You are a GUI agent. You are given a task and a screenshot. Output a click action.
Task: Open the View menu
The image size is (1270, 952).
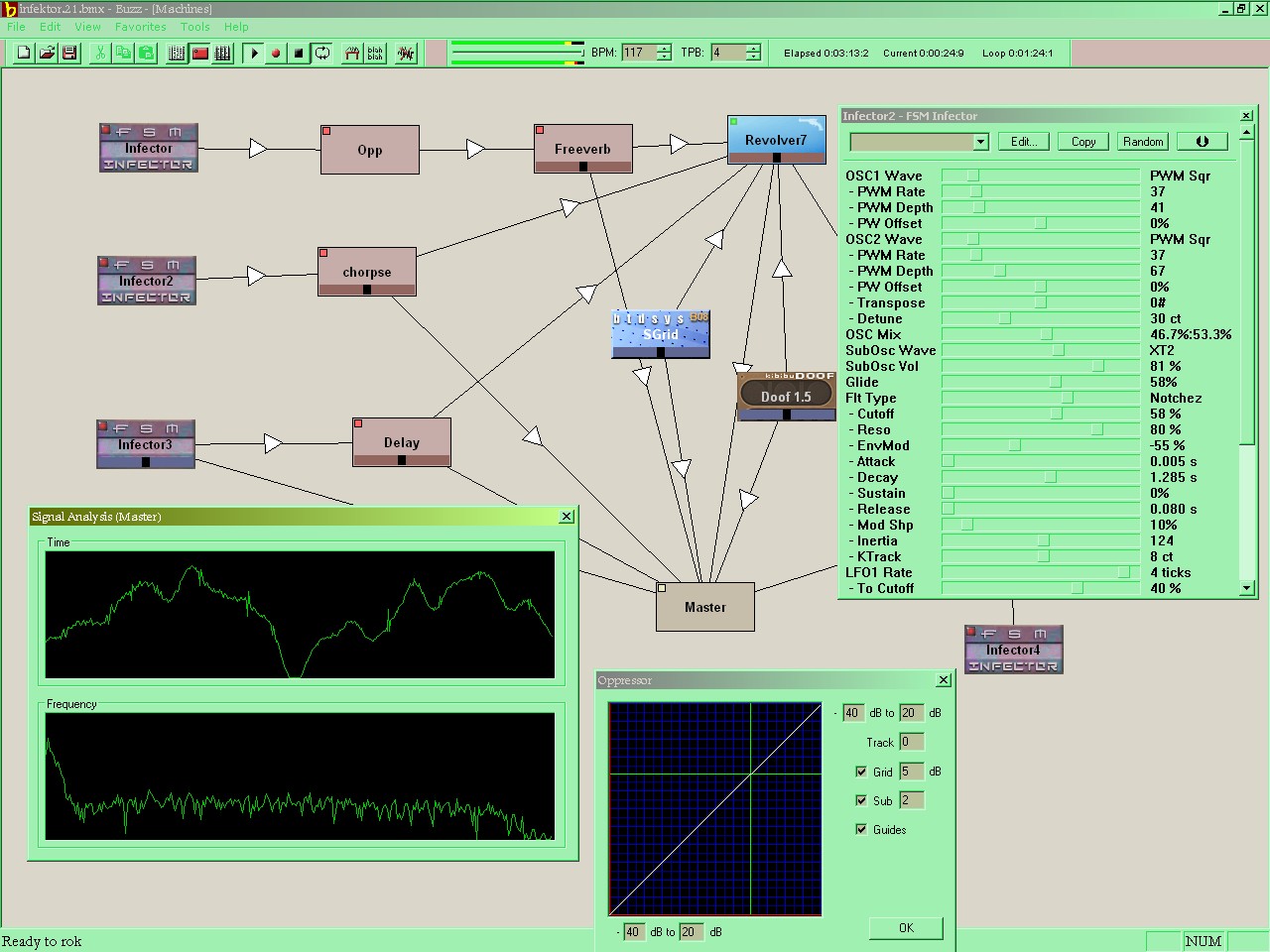click(87, 27)
